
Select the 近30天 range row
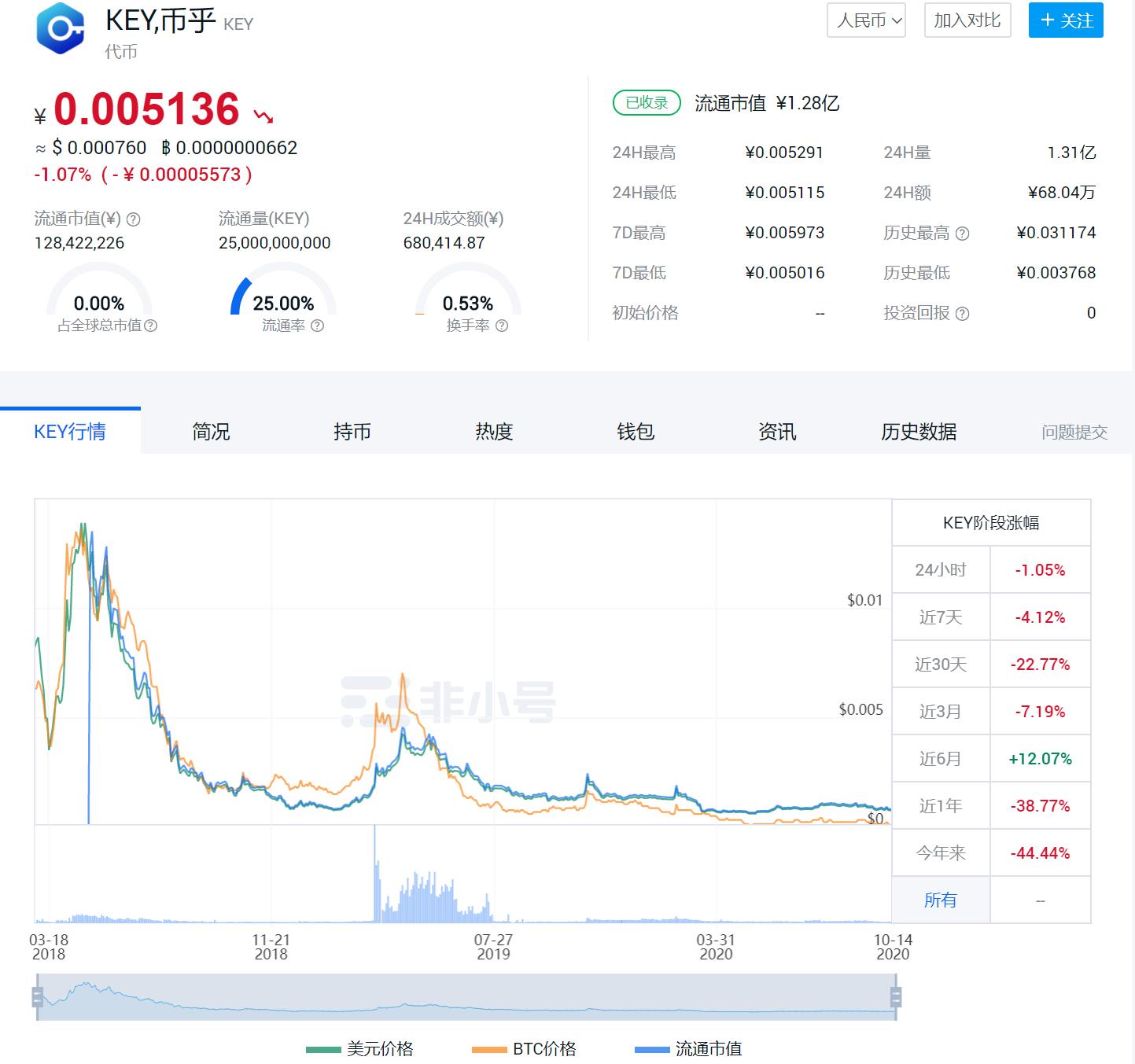click(991, 664)
